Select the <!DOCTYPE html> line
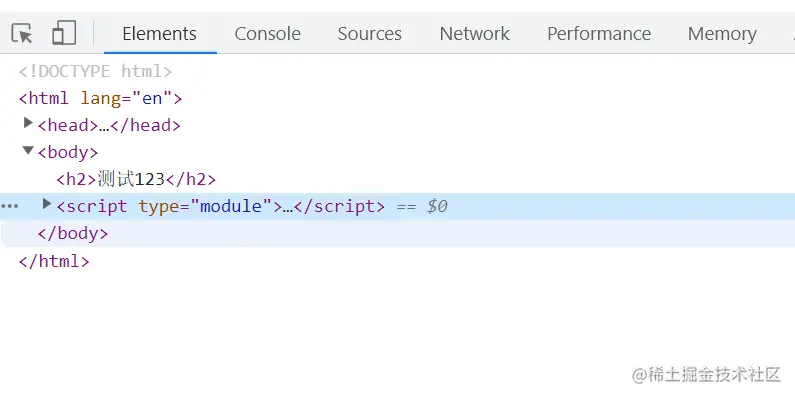This screenshot has height=398, width=795. (x=95, y=71)
